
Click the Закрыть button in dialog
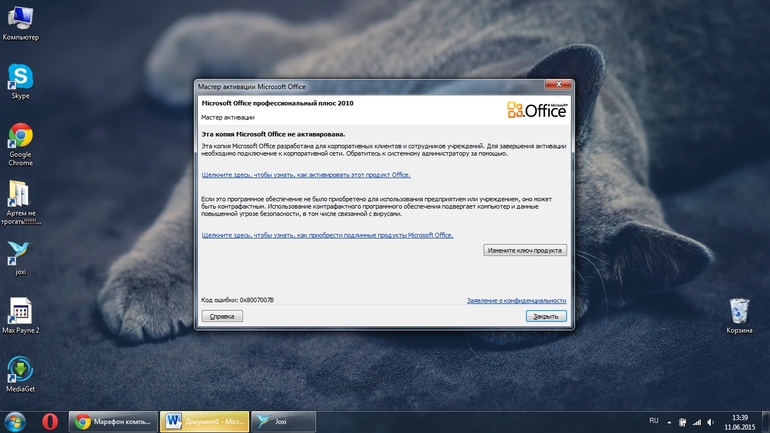[x=546, y=316]
